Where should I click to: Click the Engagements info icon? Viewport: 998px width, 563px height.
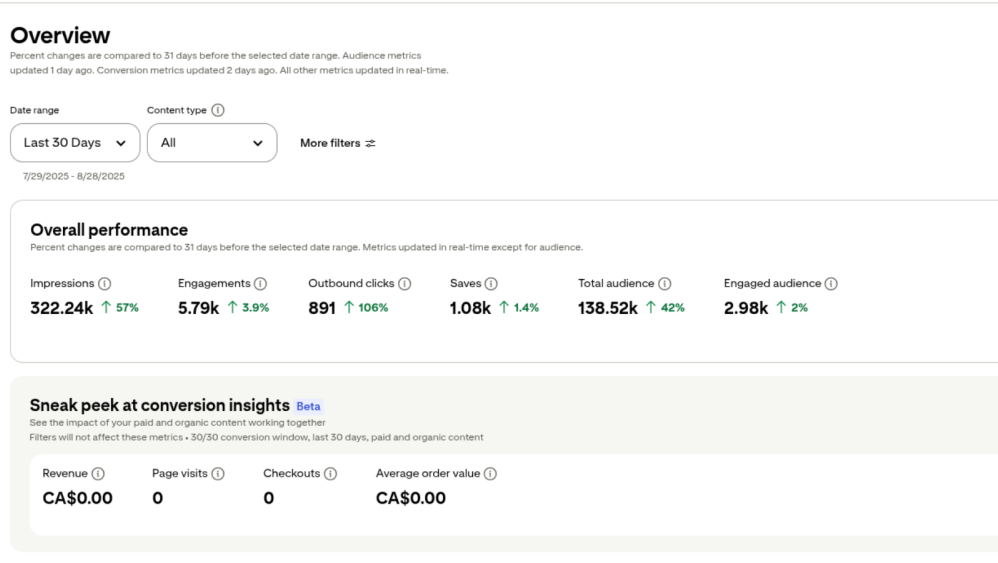260,283
